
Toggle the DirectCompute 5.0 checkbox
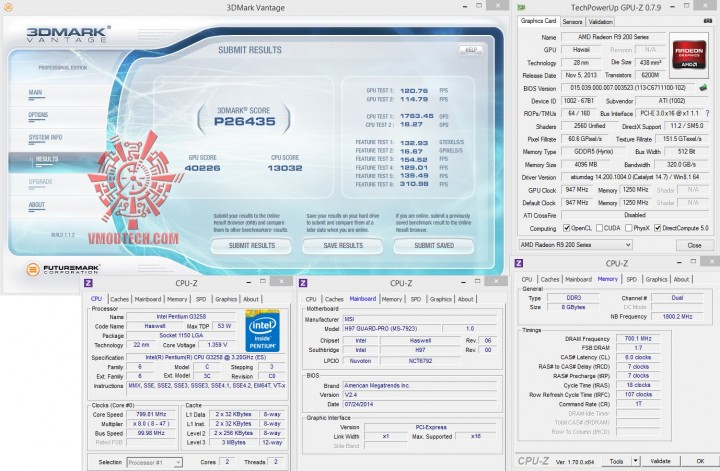click(x=658, y=228)
